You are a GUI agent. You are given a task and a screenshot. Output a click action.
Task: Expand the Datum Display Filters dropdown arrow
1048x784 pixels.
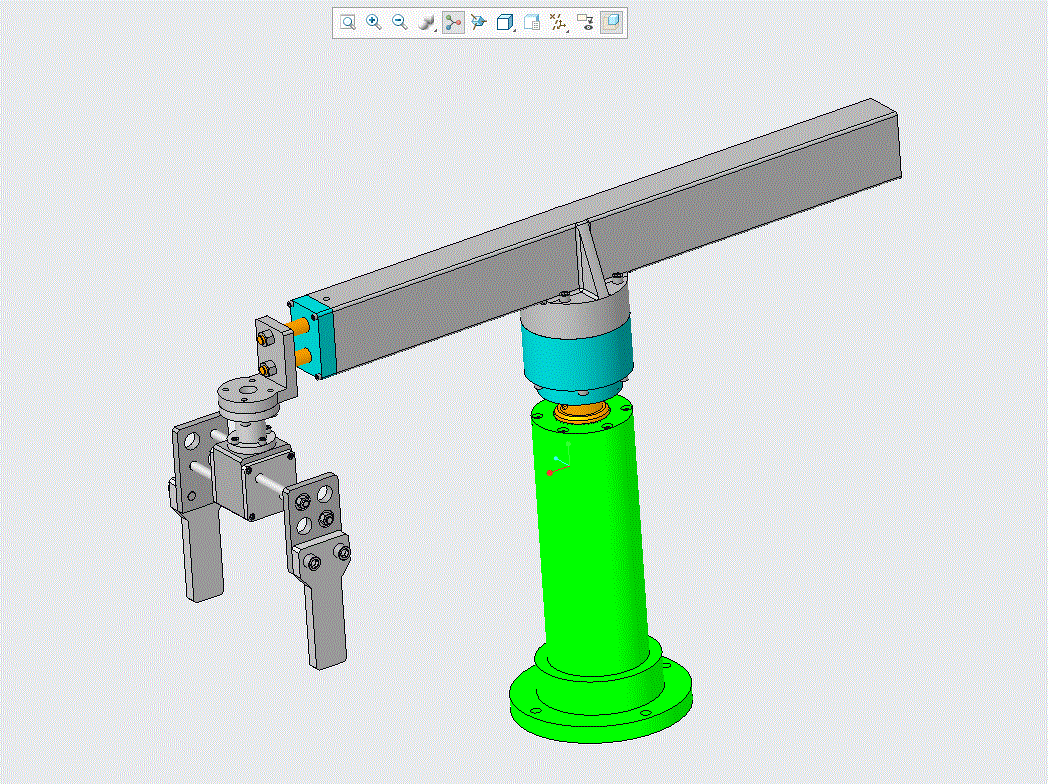coord(567,29)
